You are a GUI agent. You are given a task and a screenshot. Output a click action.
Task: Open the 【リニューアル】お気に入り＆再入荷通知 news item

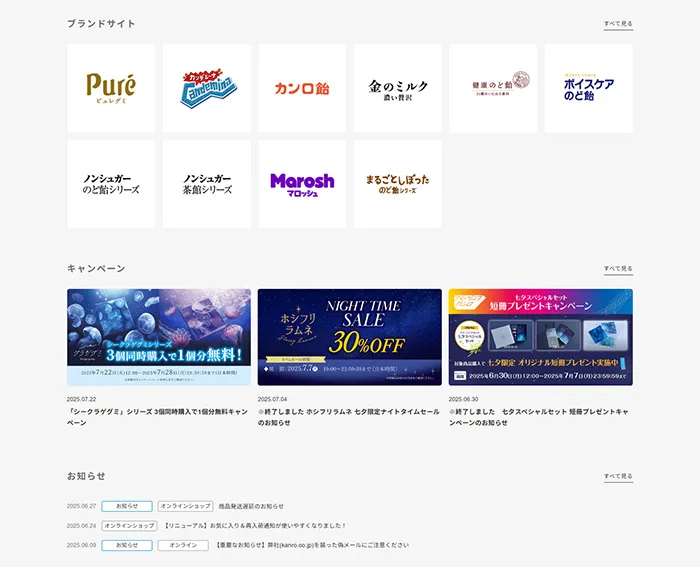pos(254,525)
